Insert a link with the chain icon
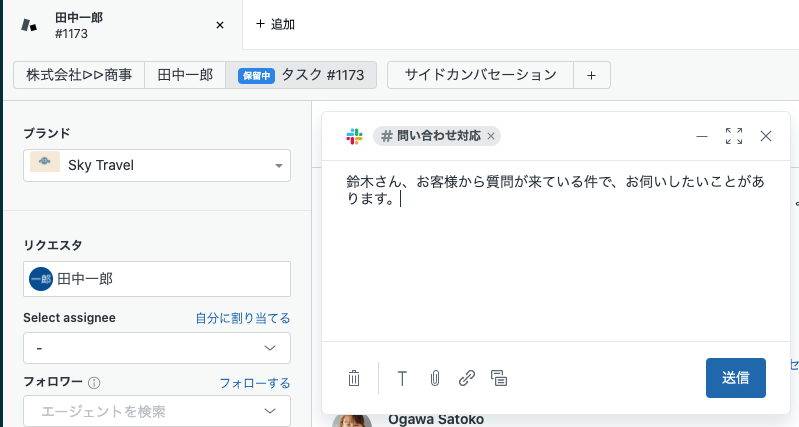Viewport: 799px width, 427px height. pyautogui.click(x=467, y=378)
